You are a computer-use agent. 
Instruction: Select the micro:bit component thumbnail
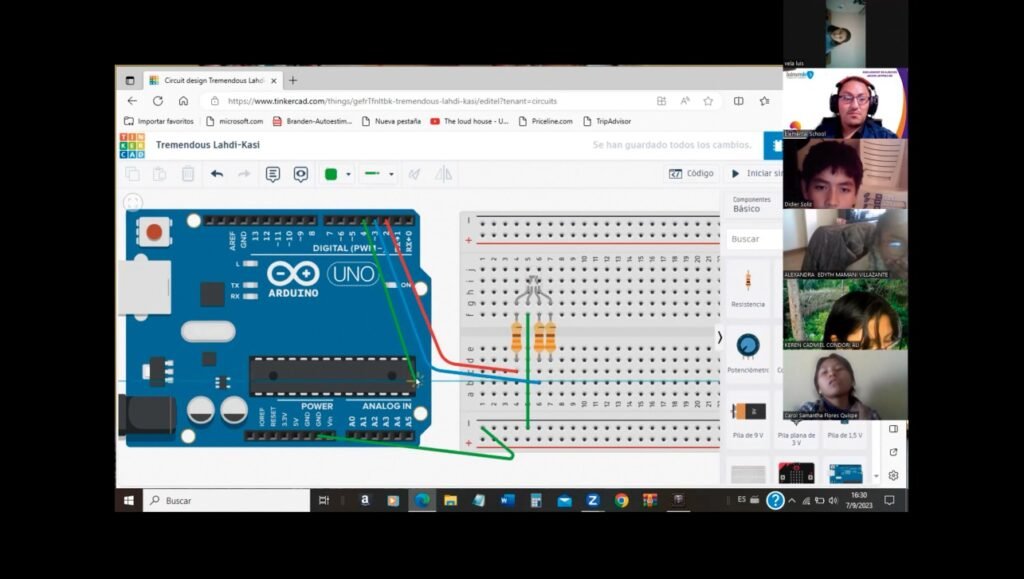point(796,473)
